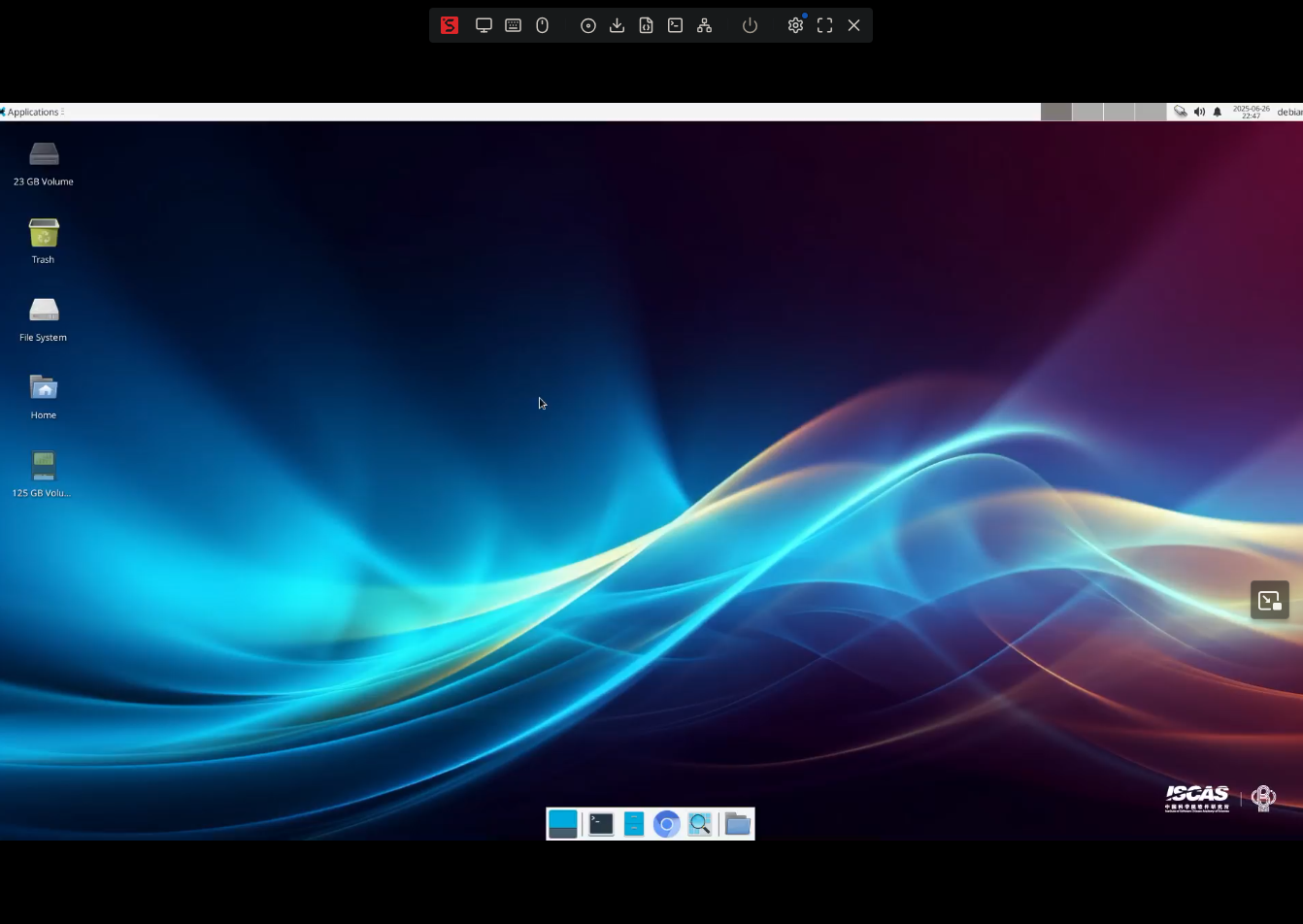Enter fullscreen mode from KVM toolbar
This screenshot has height=924, width=1303.
tap(824, 25)
